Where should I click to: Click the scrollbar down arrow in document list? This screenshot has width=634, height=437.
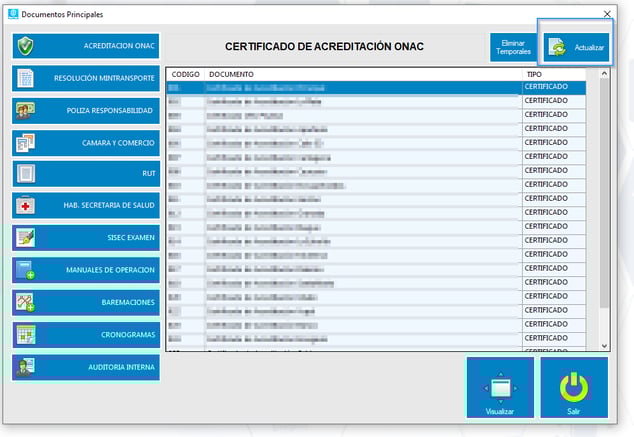tap(603, 345)
